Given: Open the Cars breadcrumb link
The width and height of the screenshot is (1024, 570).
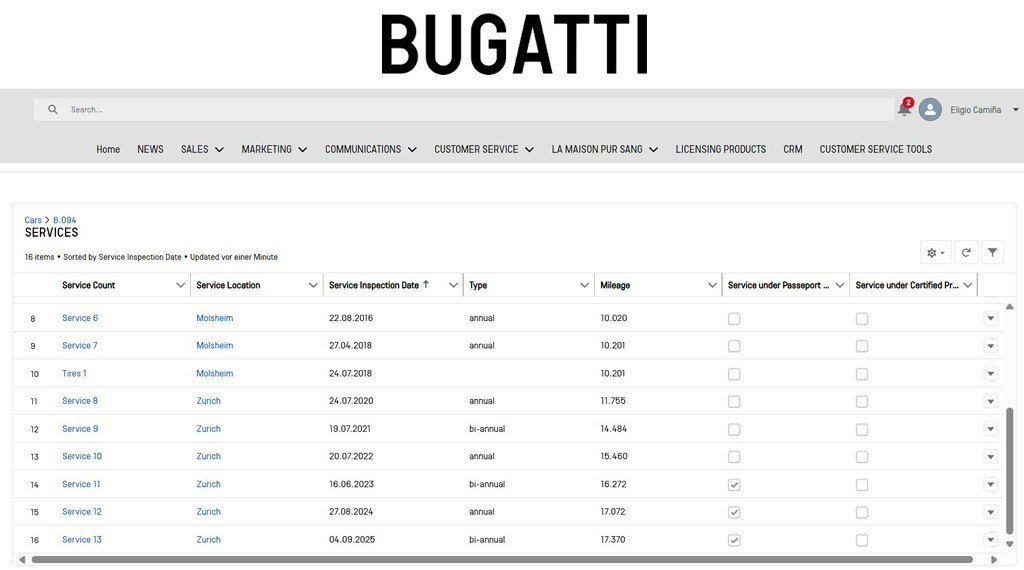Looking at the screenshot, I should [x=33, y=220].
